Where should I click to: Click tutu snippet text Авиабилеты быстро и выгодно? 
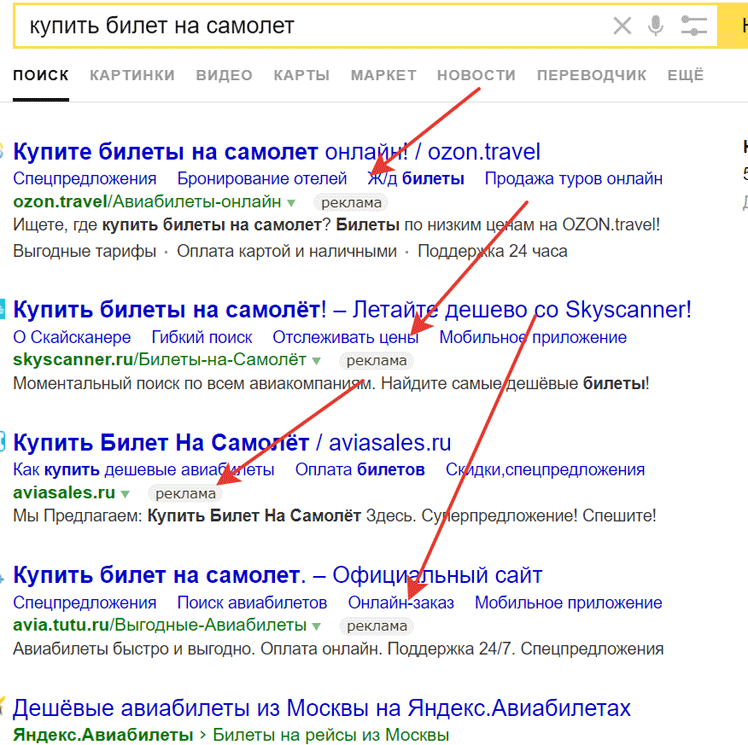pyautogui.click(x=134, y=649)
